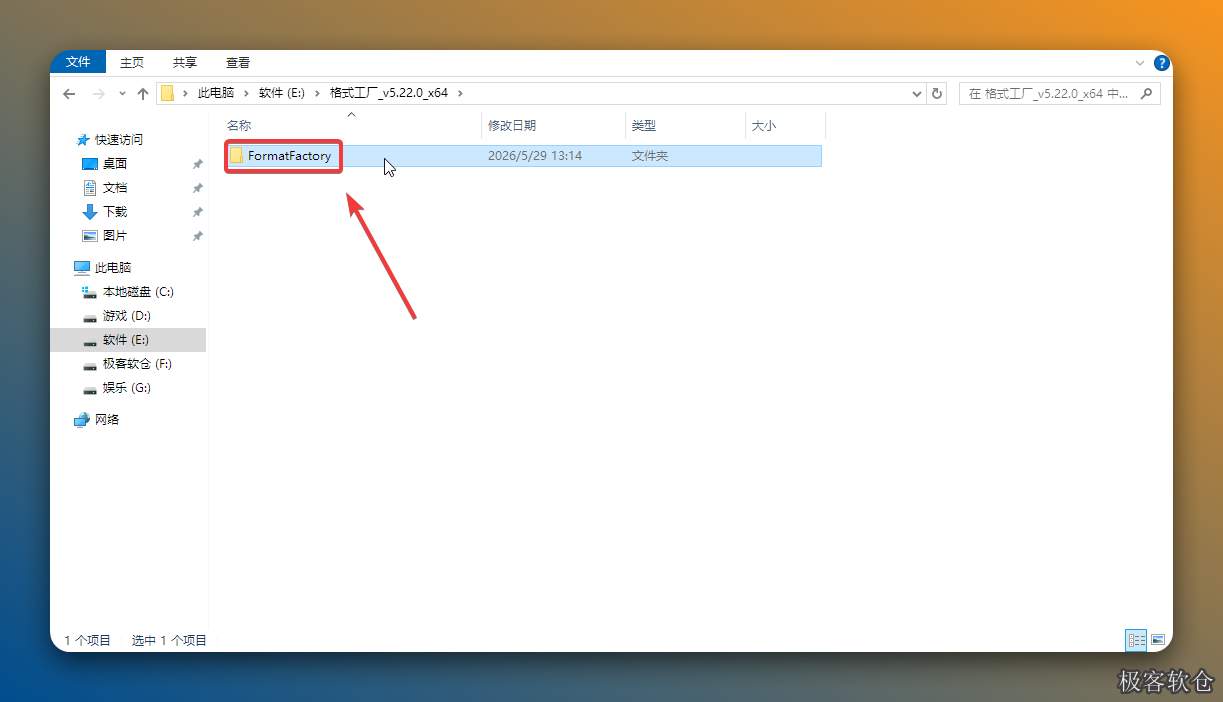Viewport: 1223px width, 702px height.
Task: Click the pin icon beside 桌面
Action: (x=197, y=164)
